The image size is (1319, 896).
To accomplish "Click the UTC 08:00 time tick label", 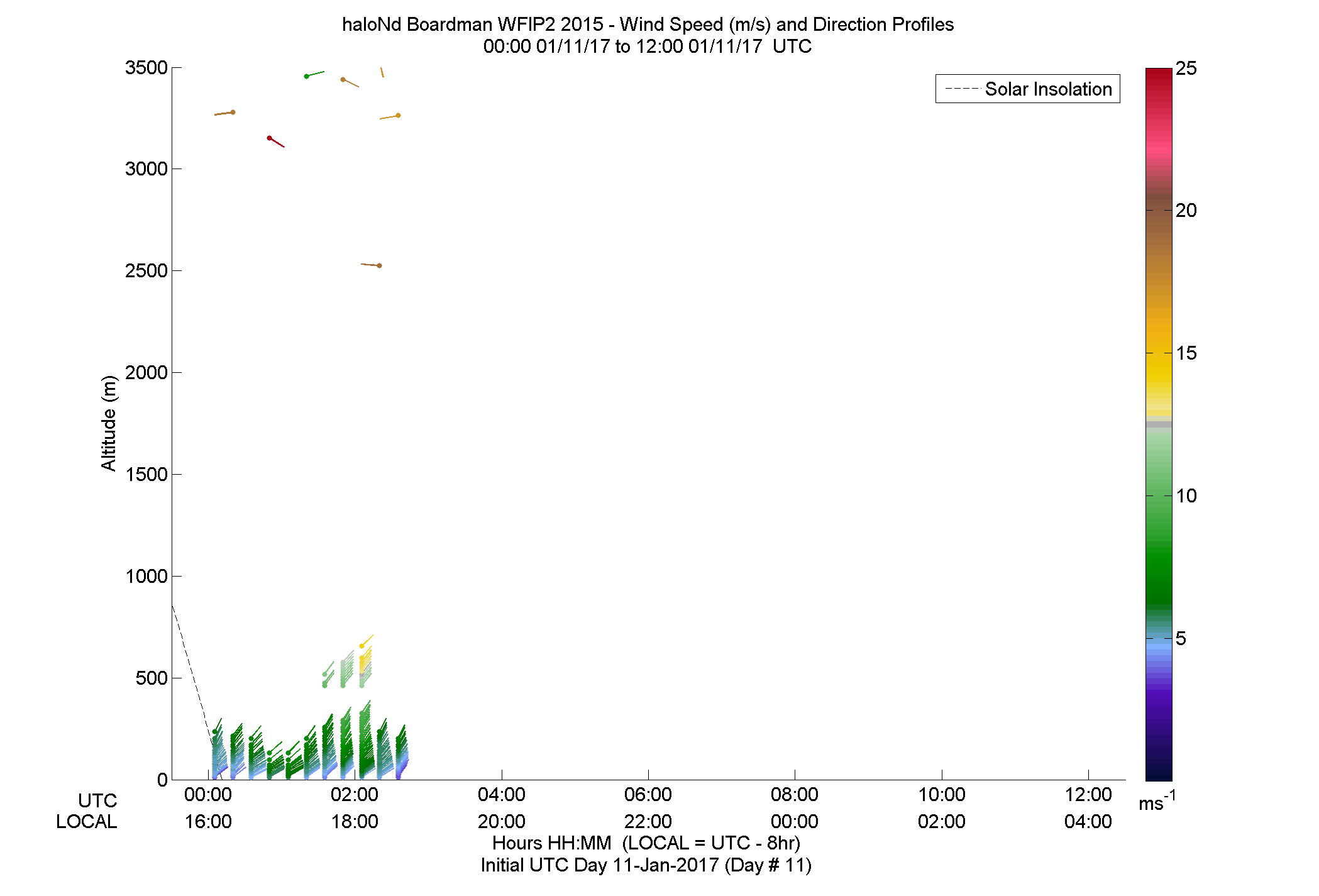I will coord(795,794).
